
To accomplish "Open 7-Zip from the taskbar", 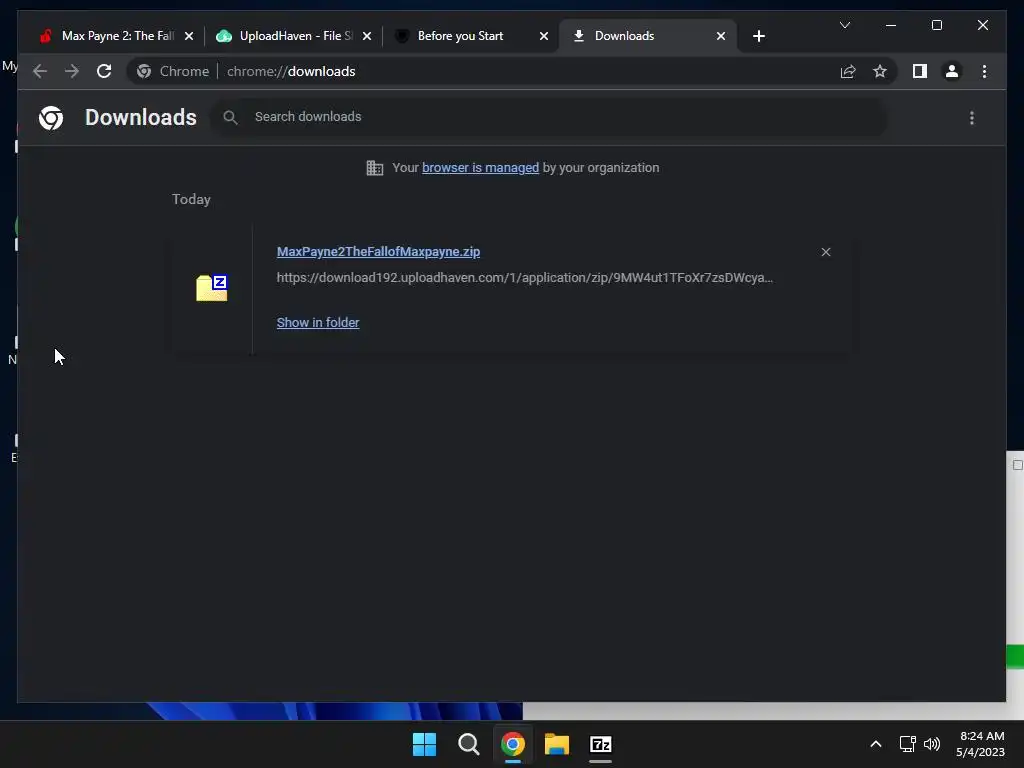I will point(601,744).
